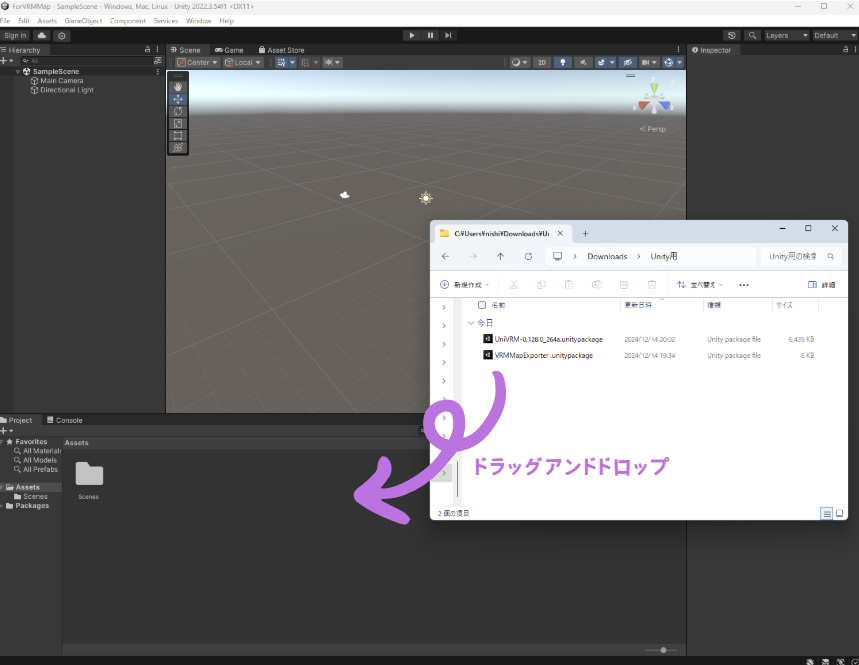Open the Default layout dropdown
Image resolution: width=859 pixels, height=665 pixels.
click(834, 36)
